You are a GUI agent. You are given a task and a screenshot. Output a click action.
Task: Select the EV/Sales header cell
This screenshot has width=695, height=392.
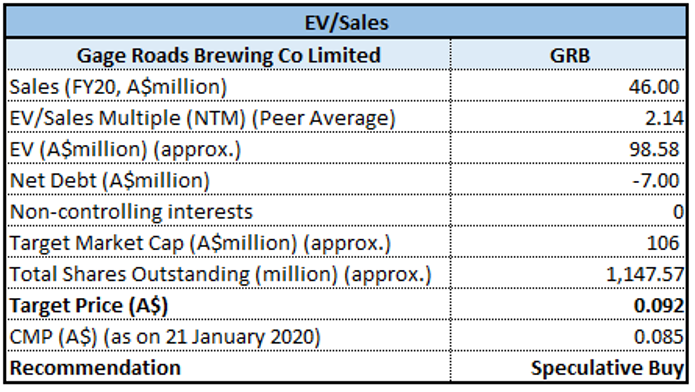point(347,22)
